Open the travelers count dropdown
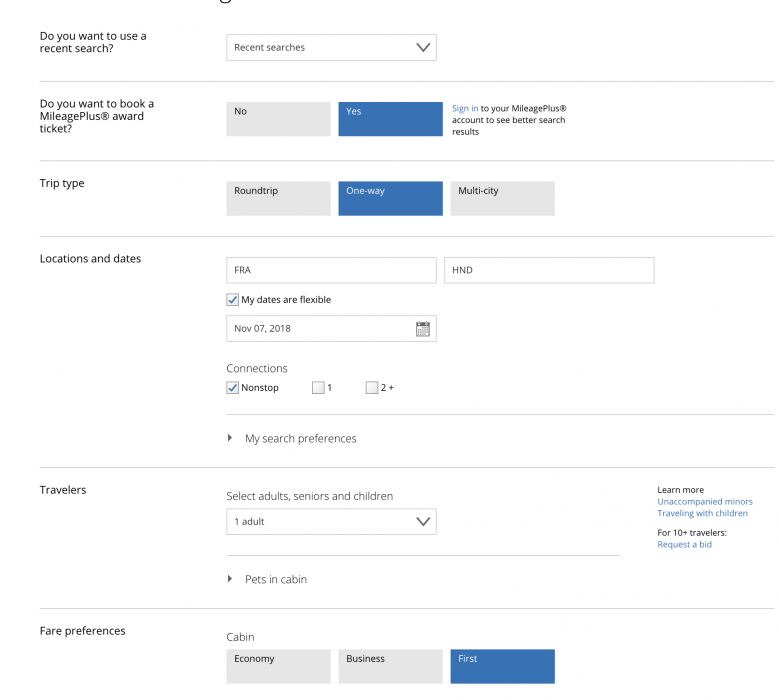 point(331,522)
